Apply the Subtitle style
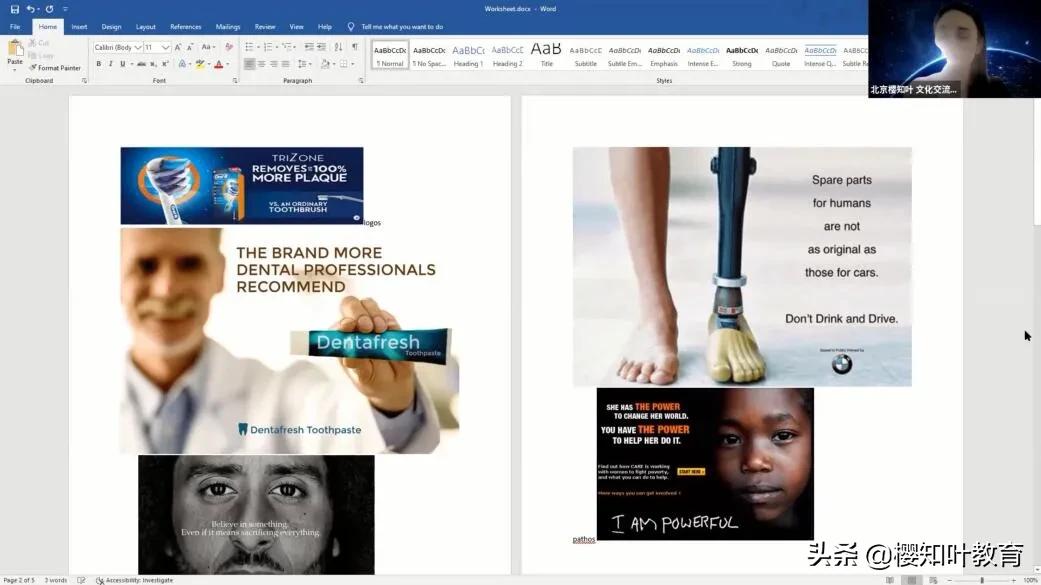This screenshot has width=1041, height=585. pos(586,55)
